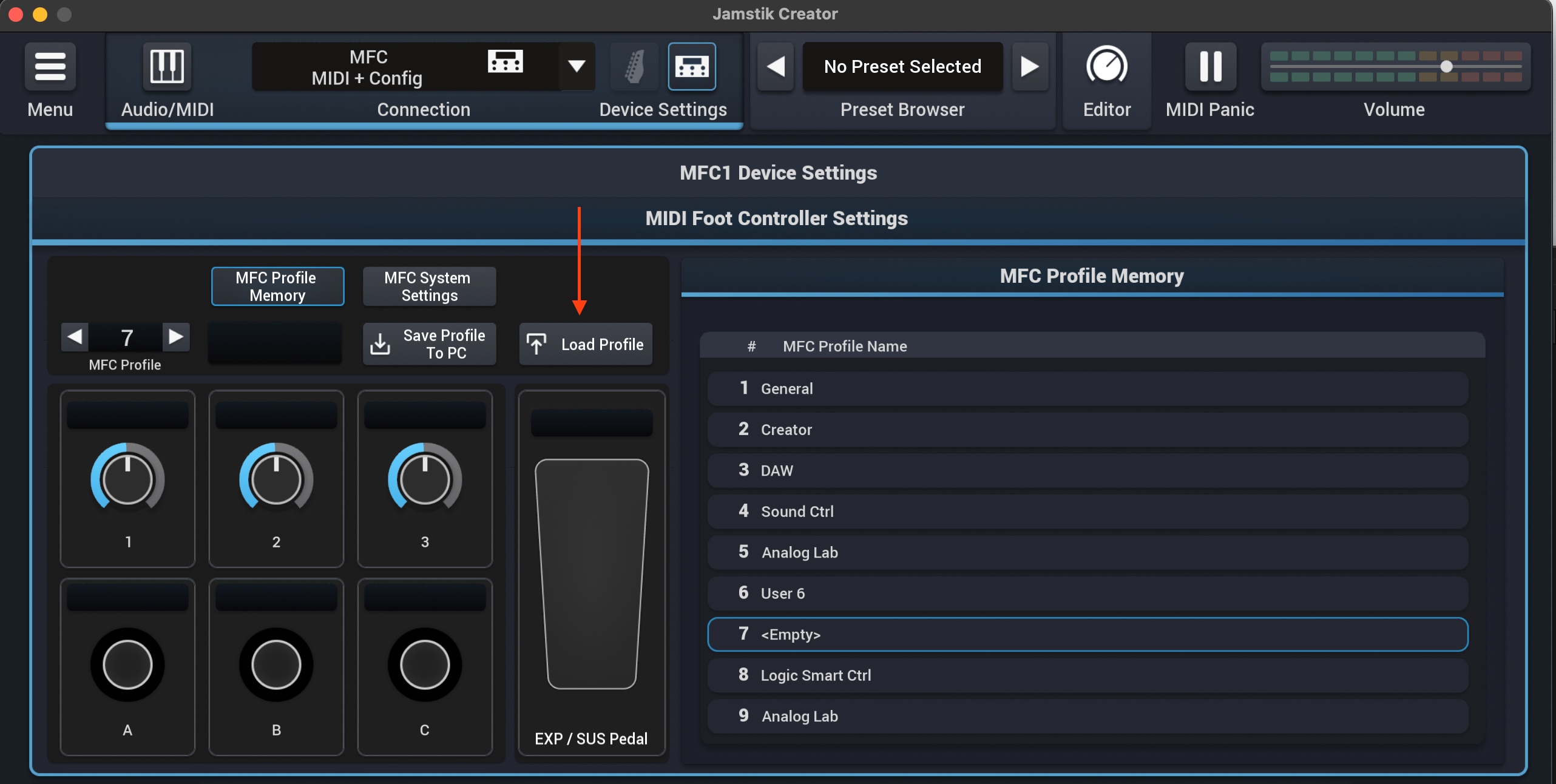Click the Load Profile button

pyautogui.click(x=586, y=344)
